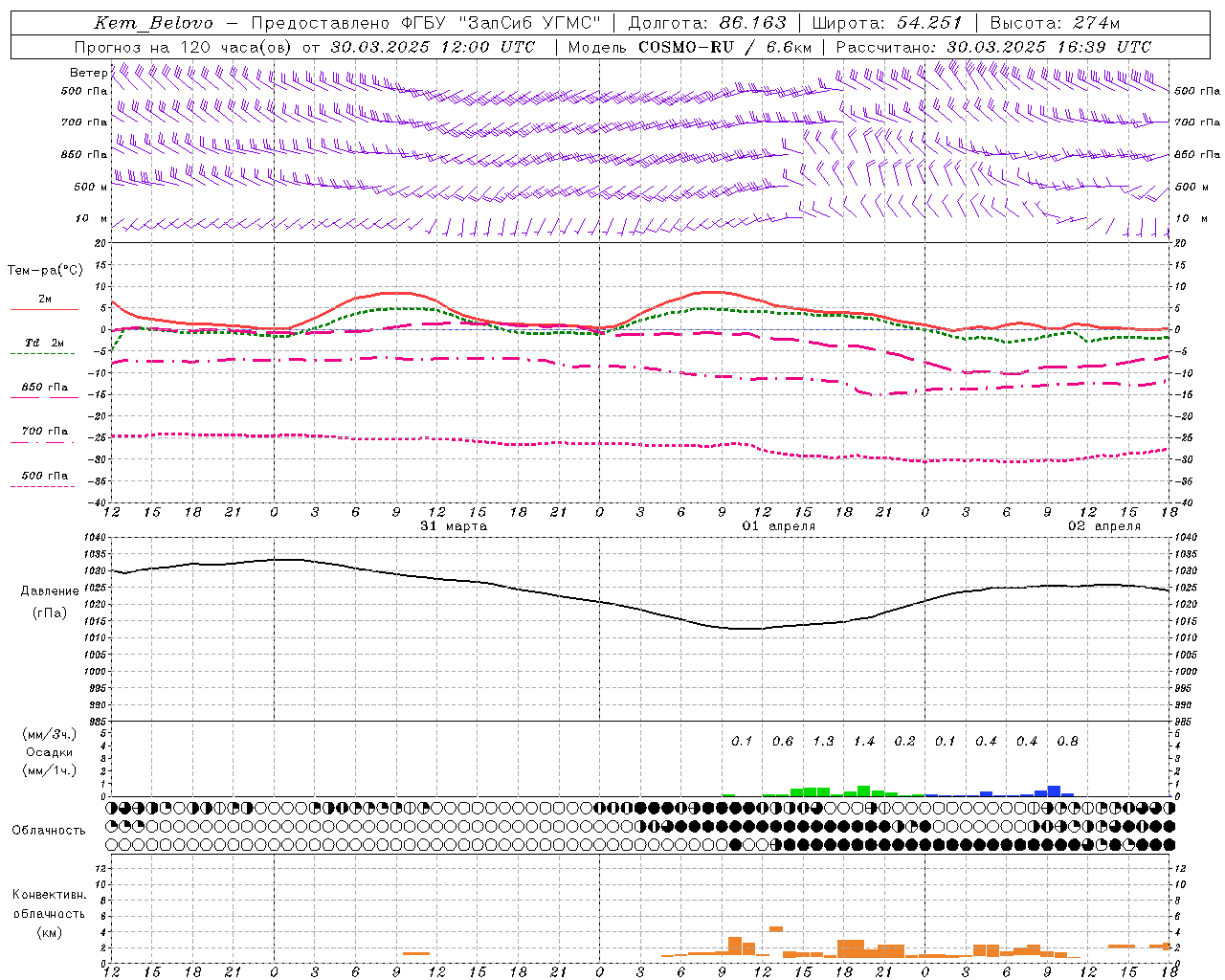The width and height of the screenshot is (1225, 980).
Task: Select the 1.4 precipitation total value
Action: pos(863,742)
